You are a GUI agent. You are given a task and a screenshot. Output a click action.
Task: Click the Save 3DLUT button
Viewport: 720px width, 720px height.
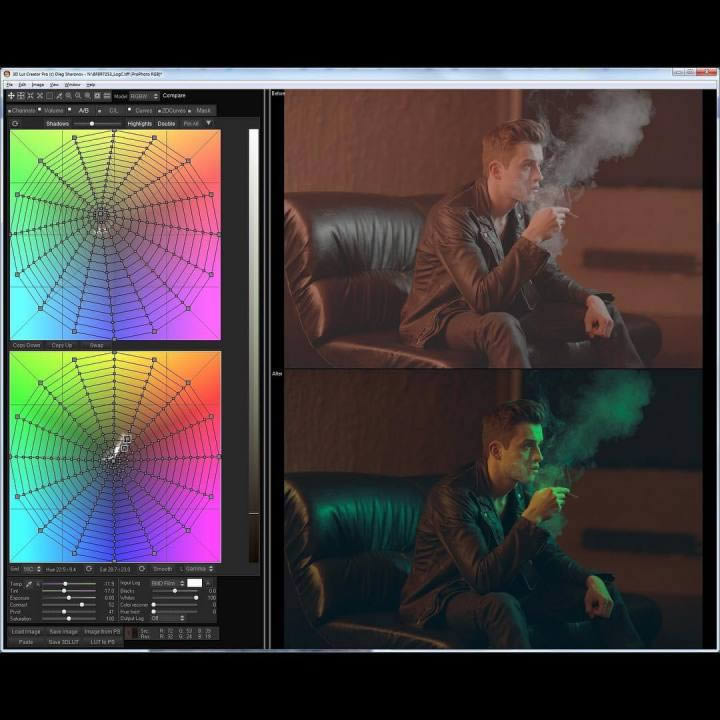click(63, 642)
